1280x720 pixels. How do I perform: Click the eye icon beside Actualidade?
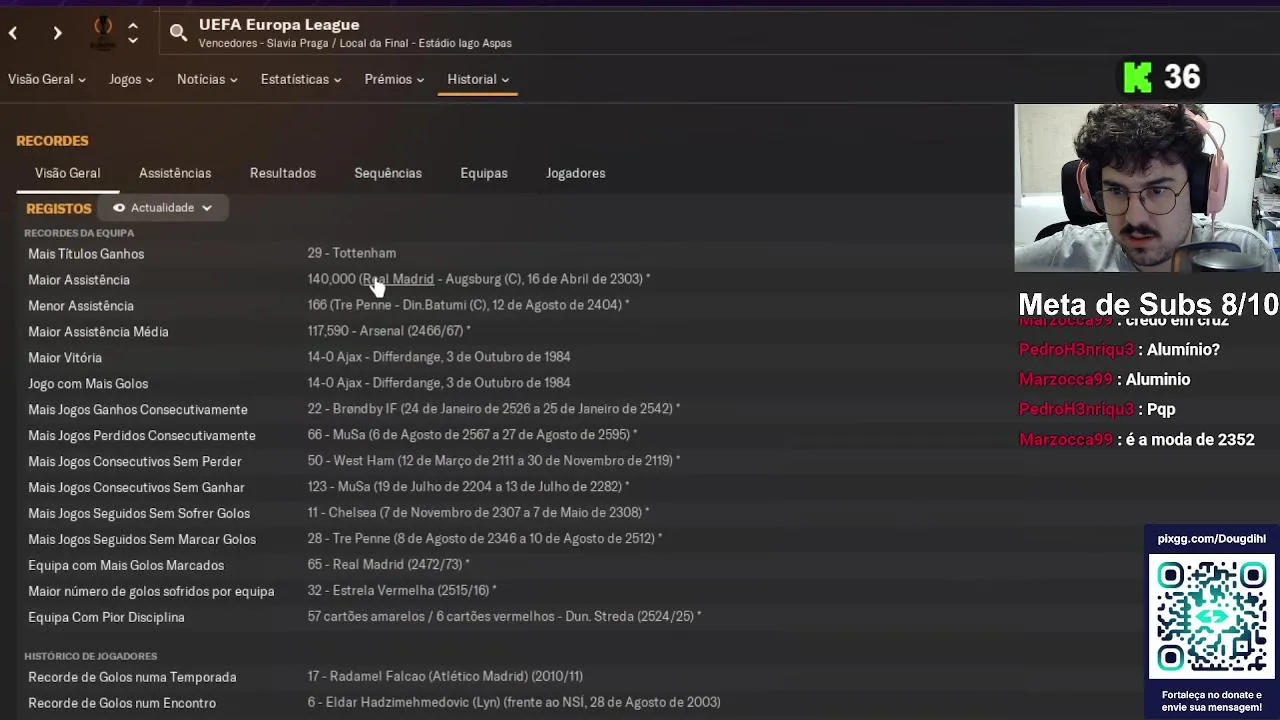coord(119,208)
